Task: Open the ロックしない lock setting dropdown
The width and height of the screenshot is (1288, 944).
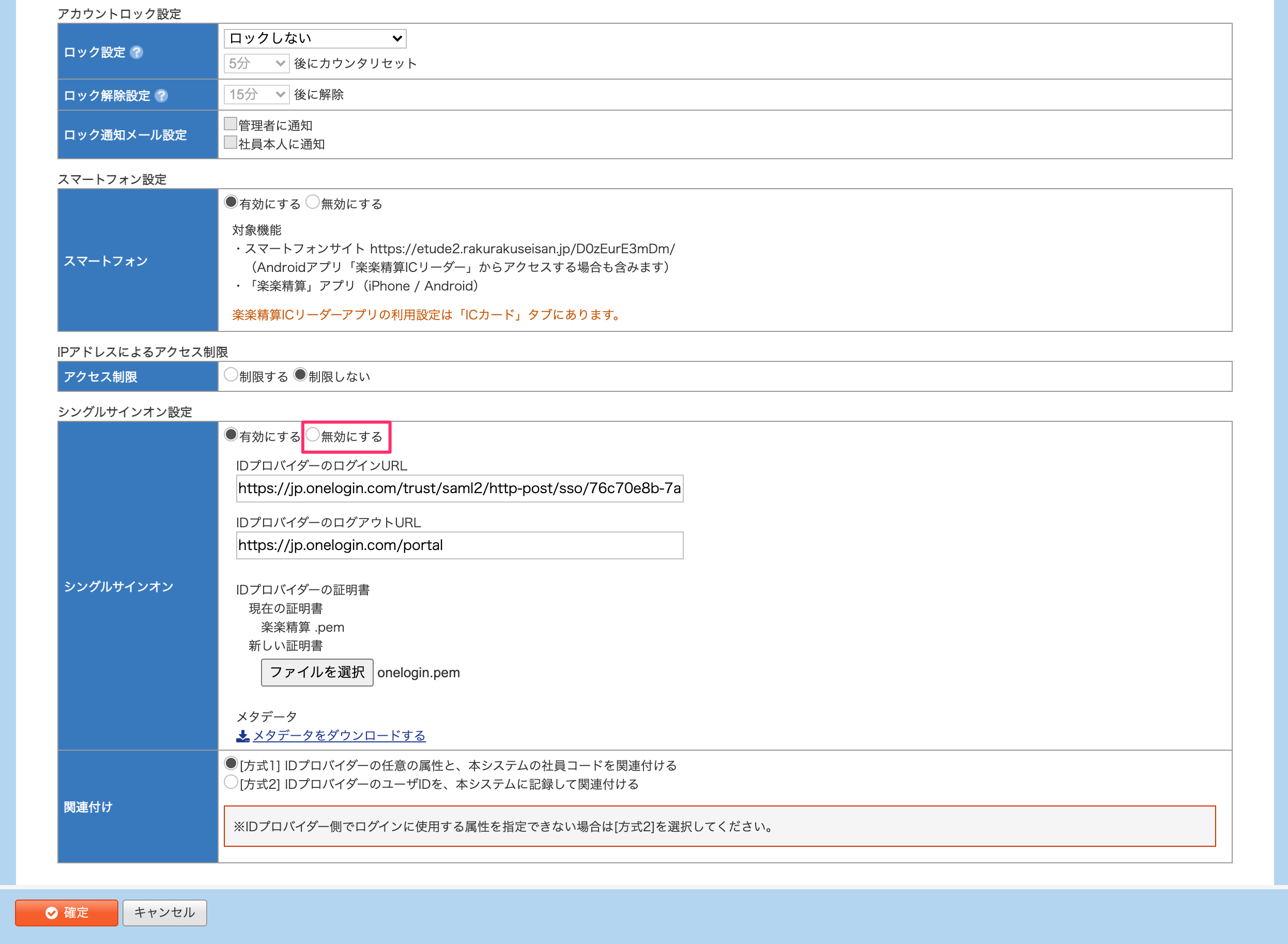Action: 315,38
